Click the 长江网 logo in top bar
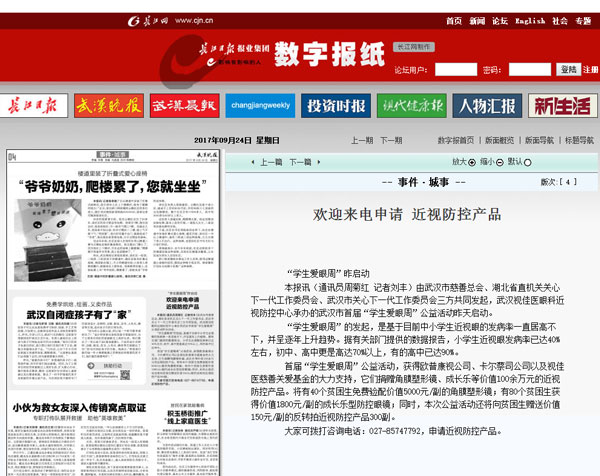Screen dimensions: 600x476 148,21
